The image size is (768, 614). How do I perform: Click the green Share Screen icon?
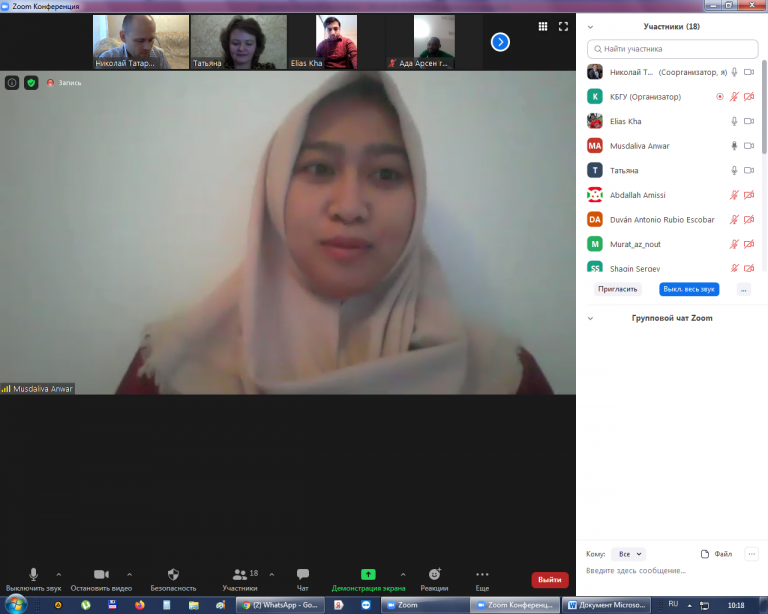point(368,575)
